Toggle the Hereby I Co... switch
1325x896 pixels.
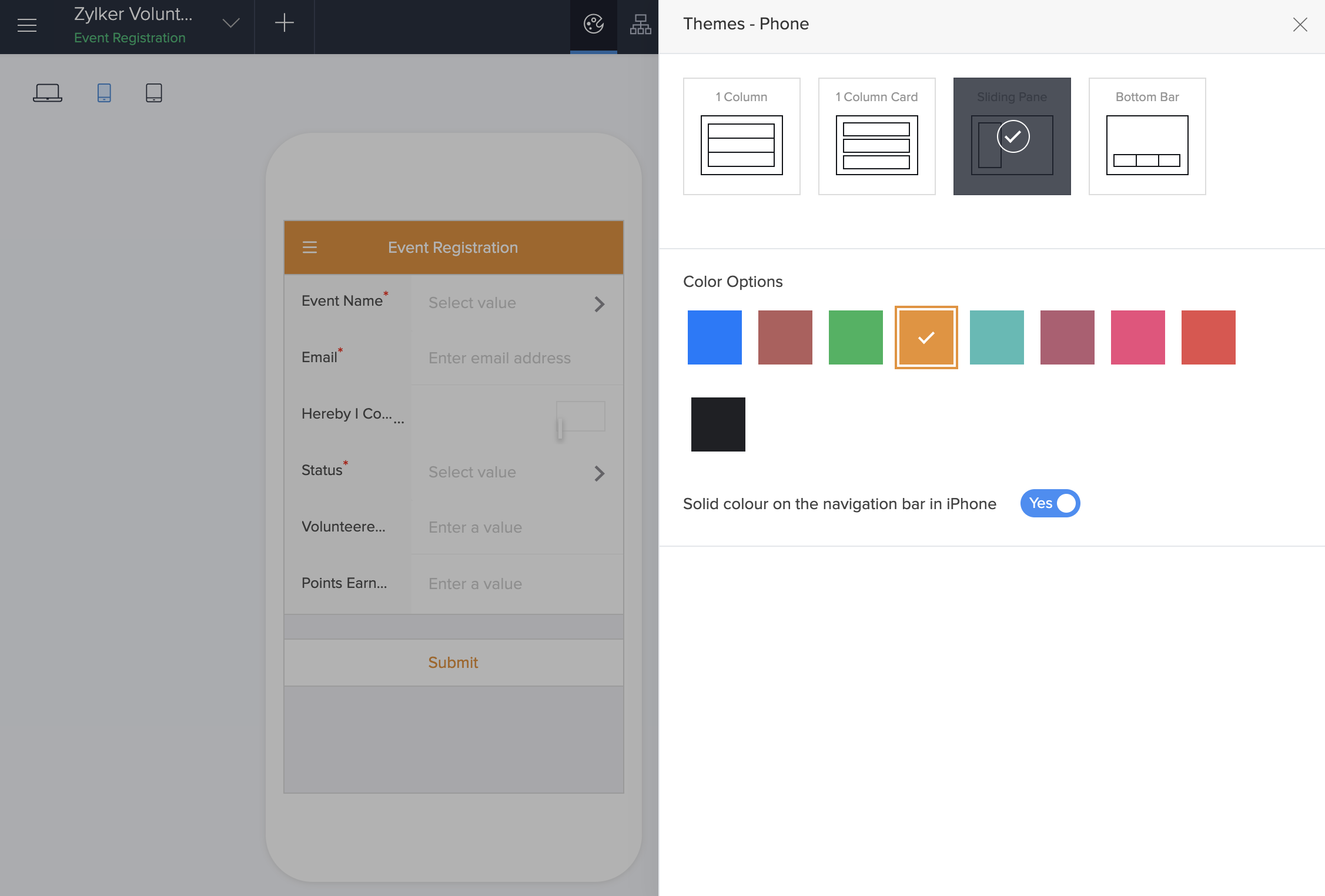click(580, 417)
